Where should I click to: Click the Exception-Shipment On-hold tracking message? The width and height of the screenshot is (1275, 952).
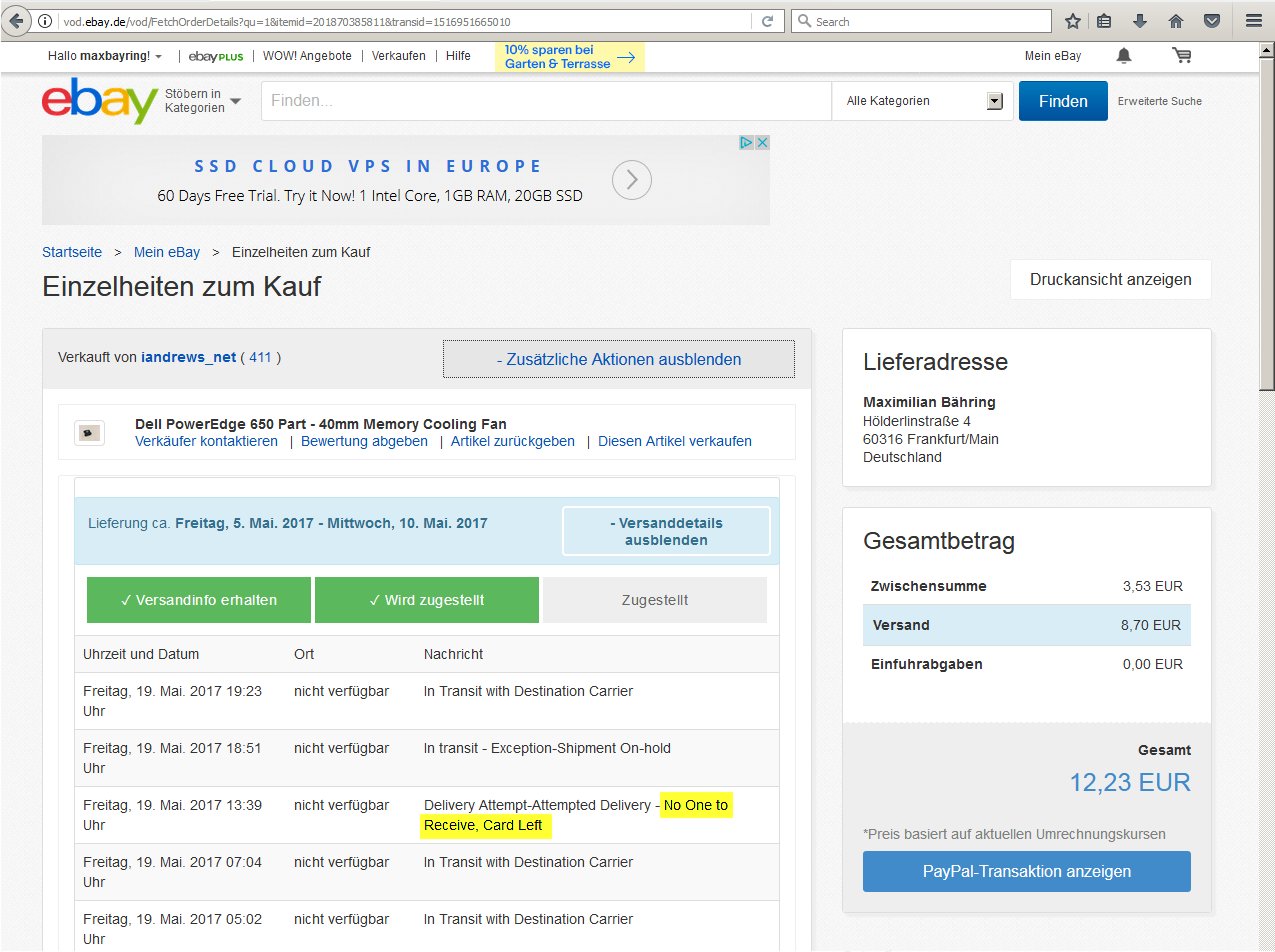point(547,748)
